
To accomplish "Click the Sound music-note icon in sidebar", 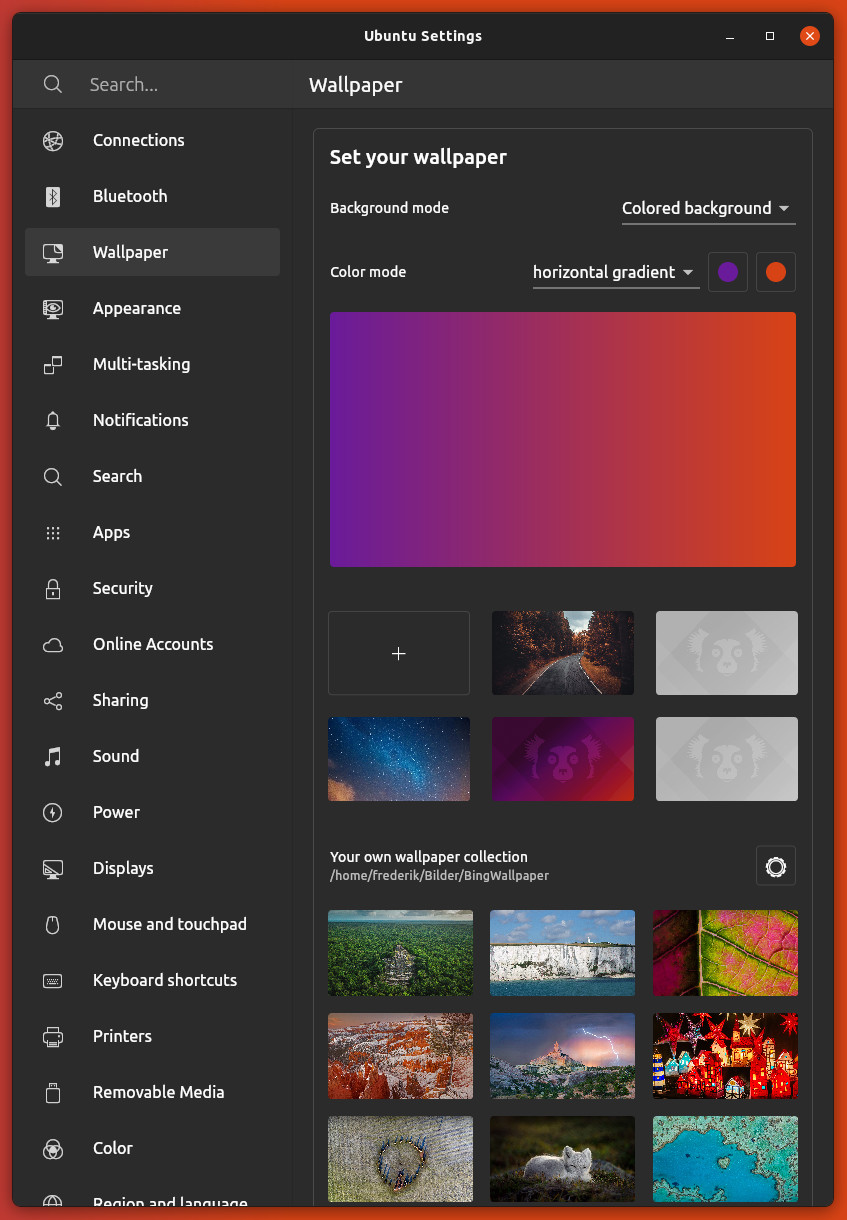I will (53, 756).
